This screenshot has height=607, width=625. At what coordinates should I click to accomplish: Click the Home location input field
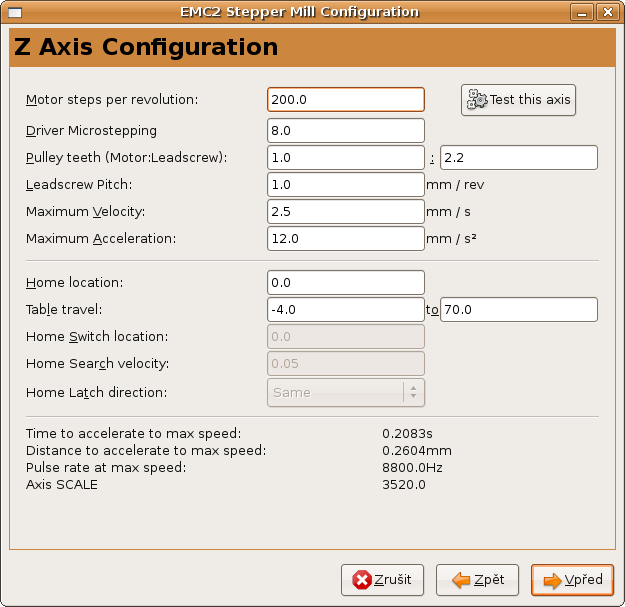tap(346, 283)
